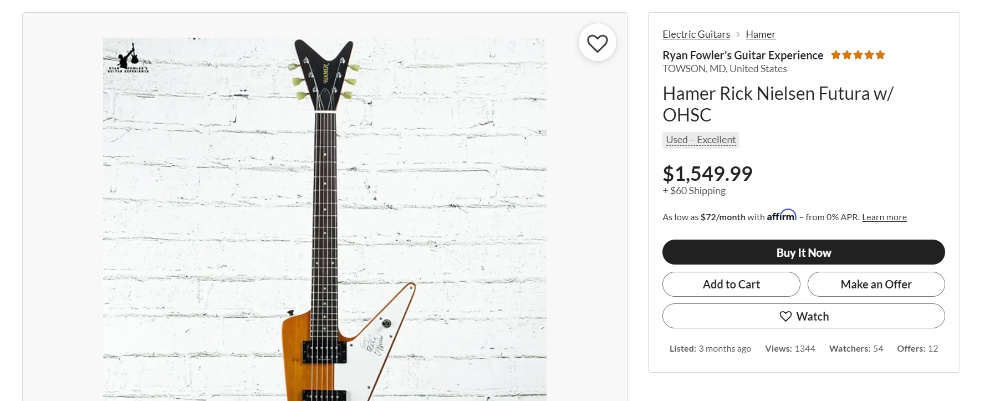The height and width of the screenshot is (401, 1000).
Task: Click the Affirm logo
Action: point(781,215)
